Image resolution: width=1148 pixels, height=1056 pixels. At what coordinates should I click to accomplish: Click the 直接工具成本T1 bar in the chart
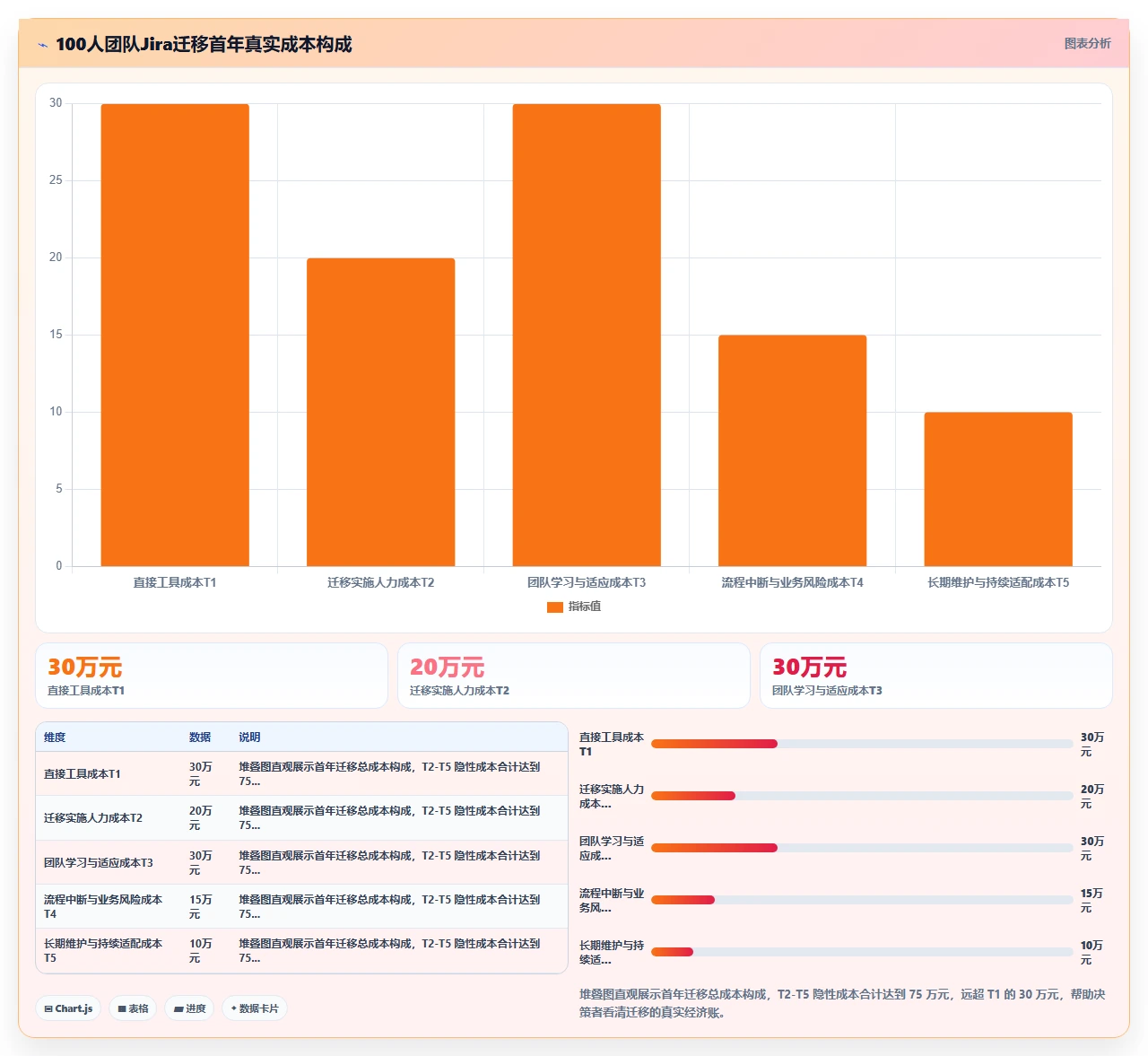coord(175,335)
